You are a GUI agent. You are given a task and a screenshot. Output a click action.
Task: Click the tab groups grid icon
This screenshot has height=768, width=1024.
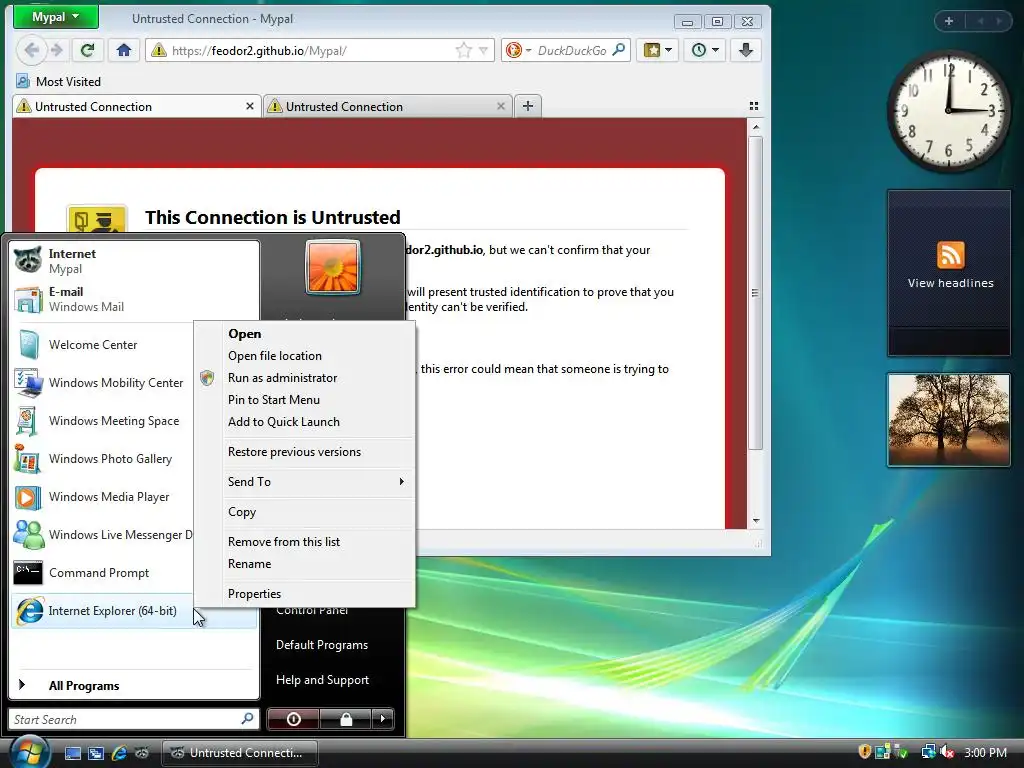[x=754, y=106]
